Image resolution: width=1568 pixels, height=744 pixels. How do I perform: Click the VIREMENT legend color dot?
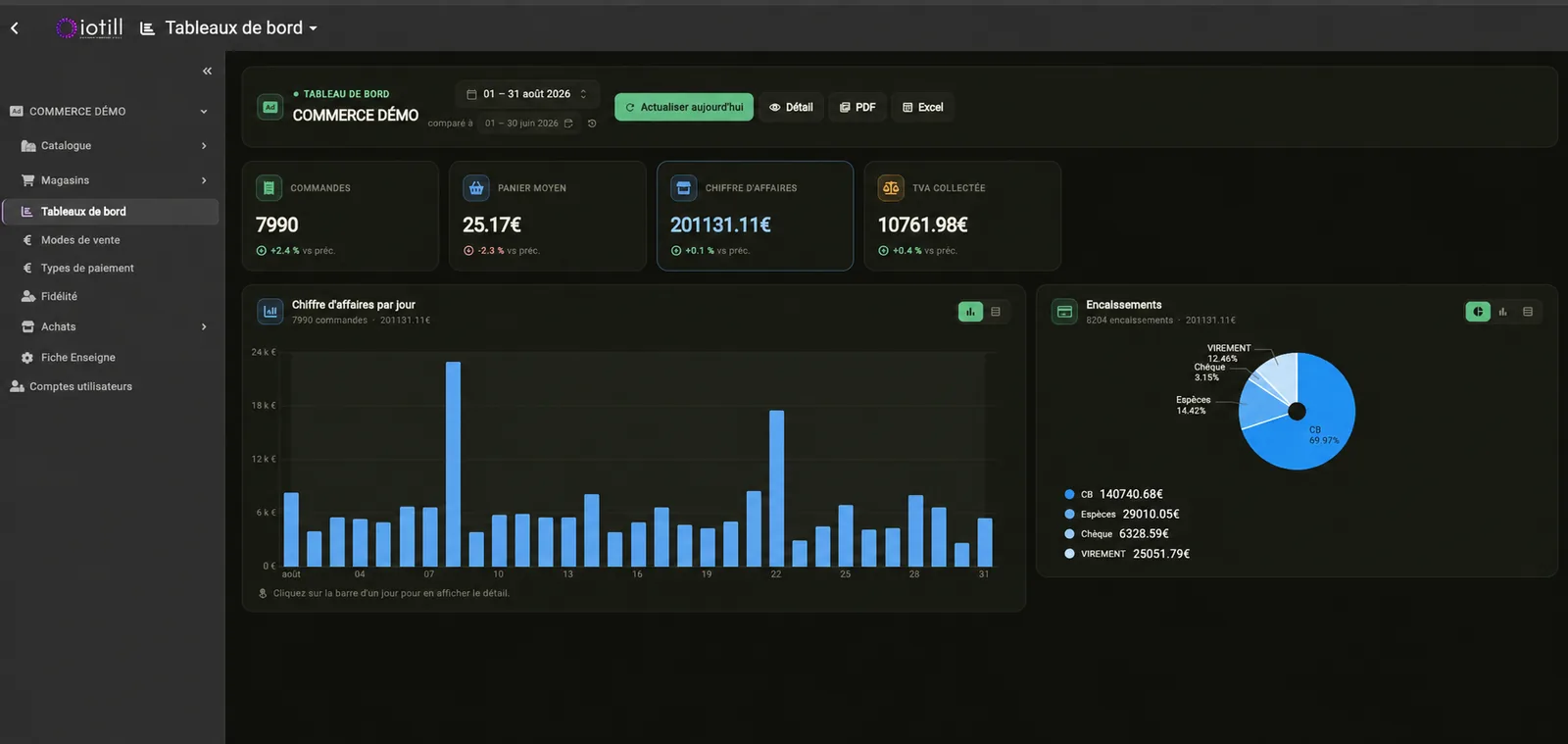tap(1070, 554)
